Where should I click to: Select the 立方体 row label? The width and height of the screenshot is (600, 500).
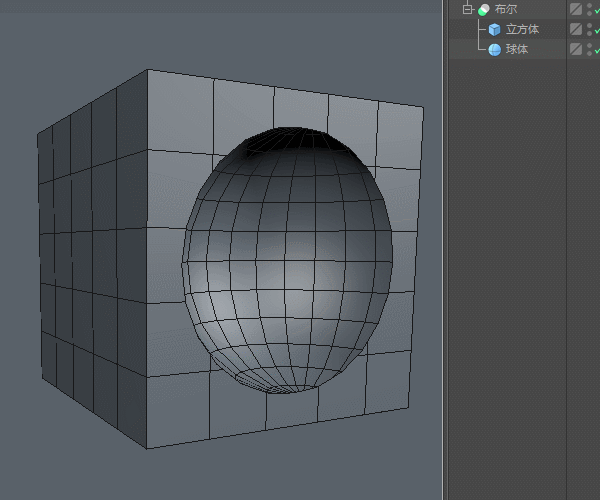[522, 29]
